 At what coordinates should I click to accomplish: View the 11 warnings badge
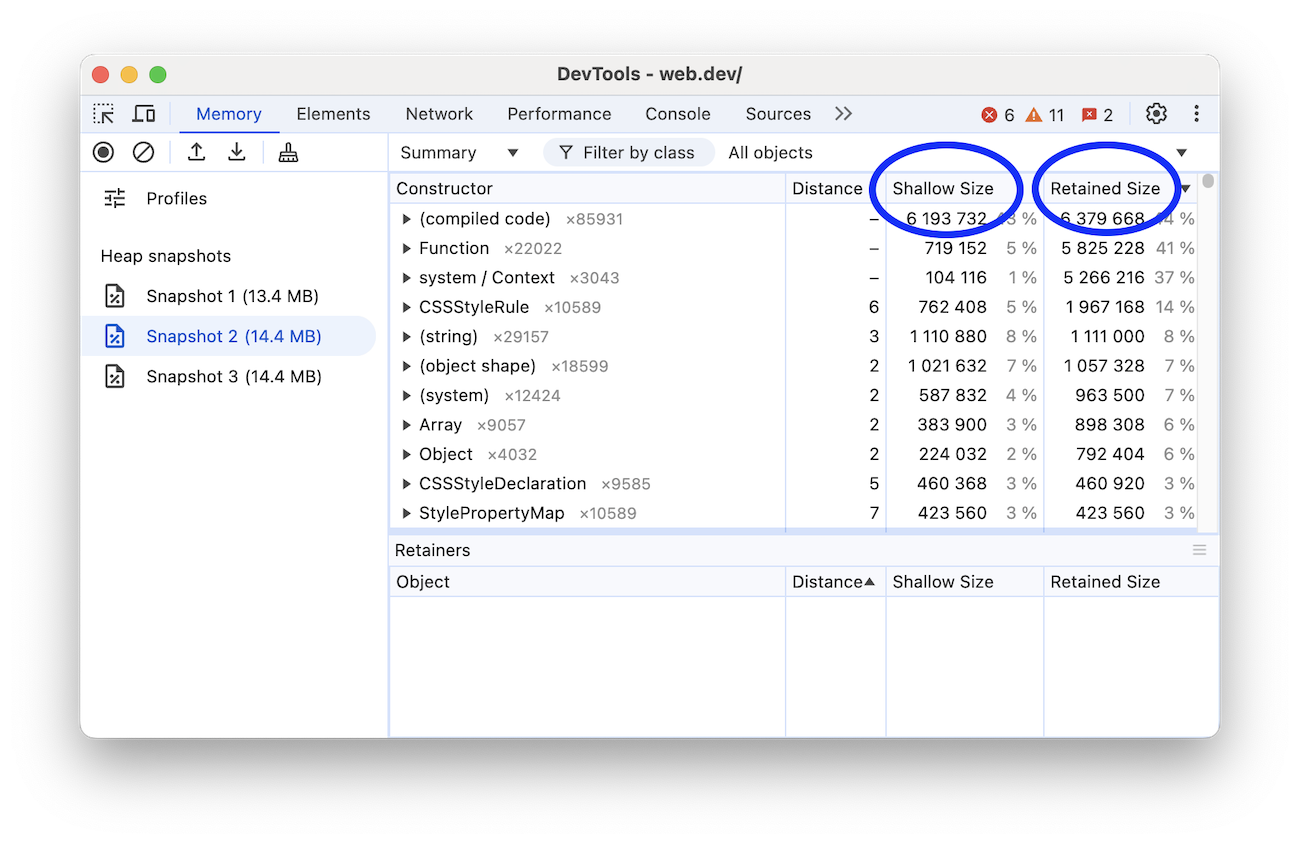pyautogui.click(x=1045, y=113)
